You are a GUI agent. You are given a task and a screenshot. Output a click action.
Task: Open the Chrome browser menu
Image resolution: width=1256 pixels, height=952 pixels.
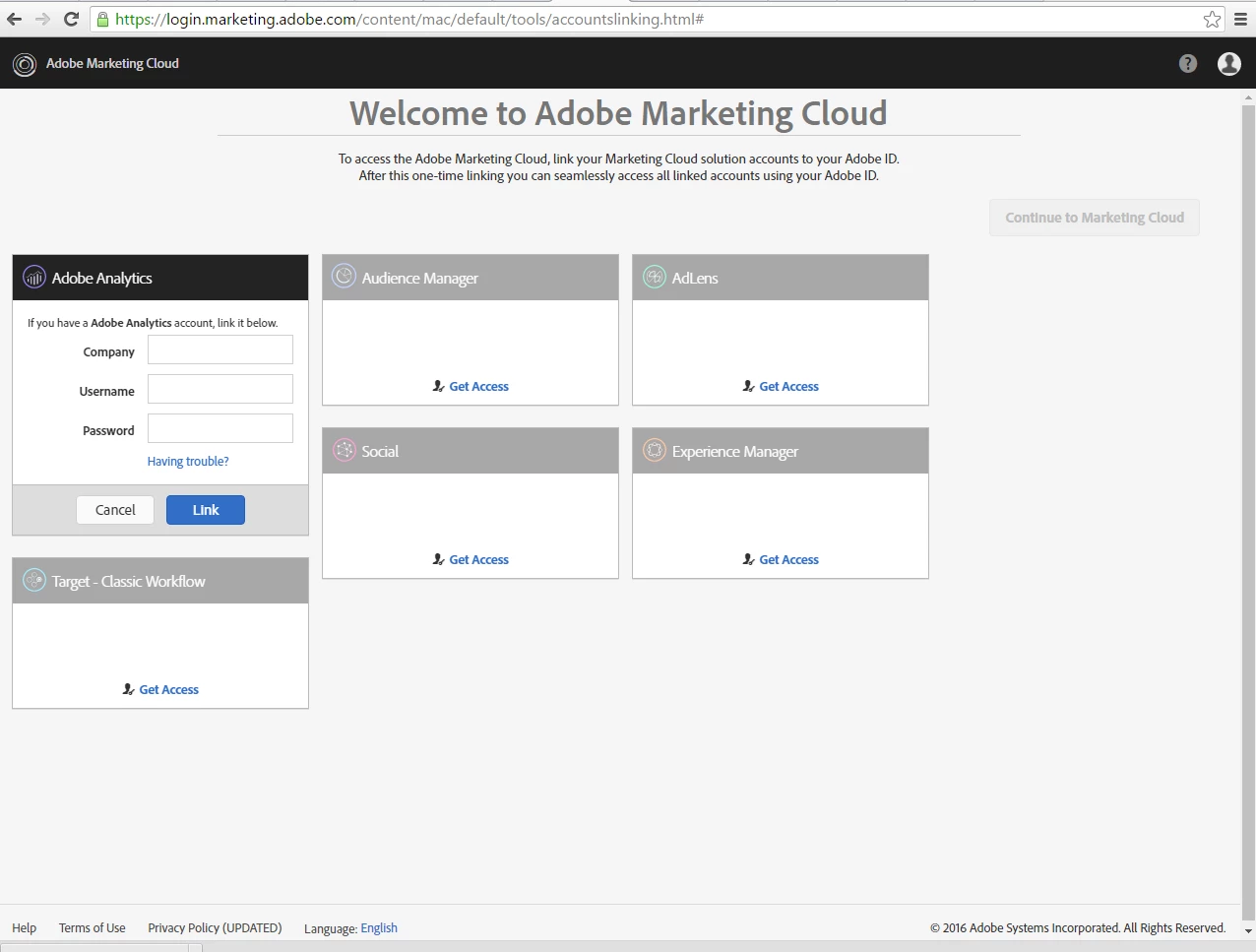click(1241, 19)
